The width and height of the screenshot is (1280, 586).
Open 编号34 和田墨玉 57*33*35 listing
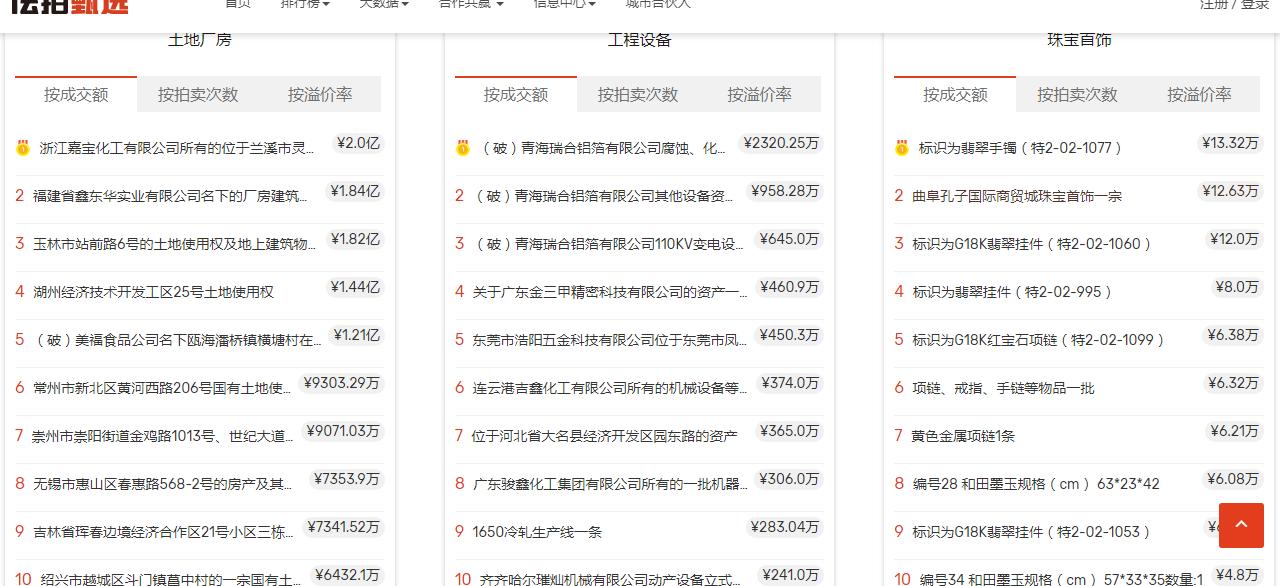pyautogui.click(x=1062, y=579)
